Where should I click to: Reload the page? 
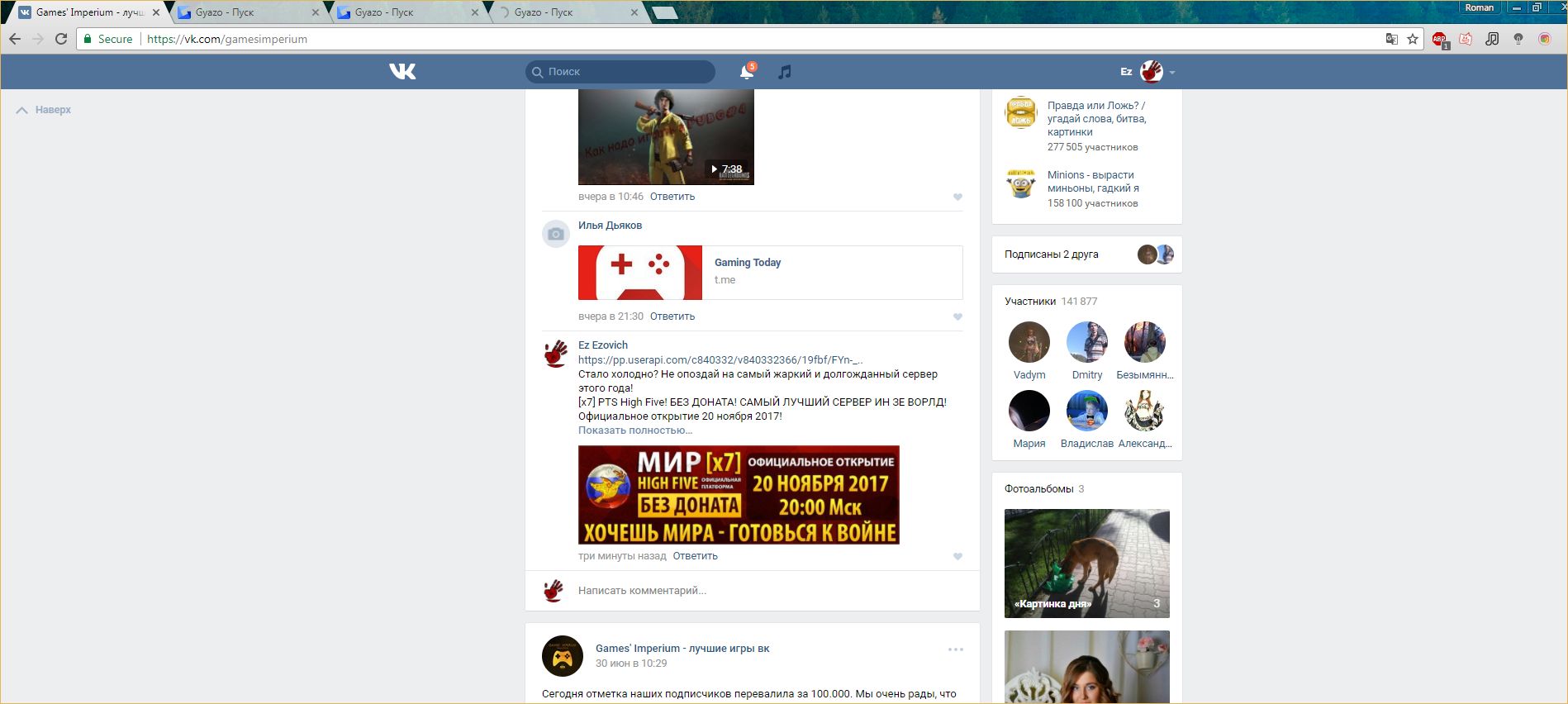pyautogui.click(x=61, y=39)
